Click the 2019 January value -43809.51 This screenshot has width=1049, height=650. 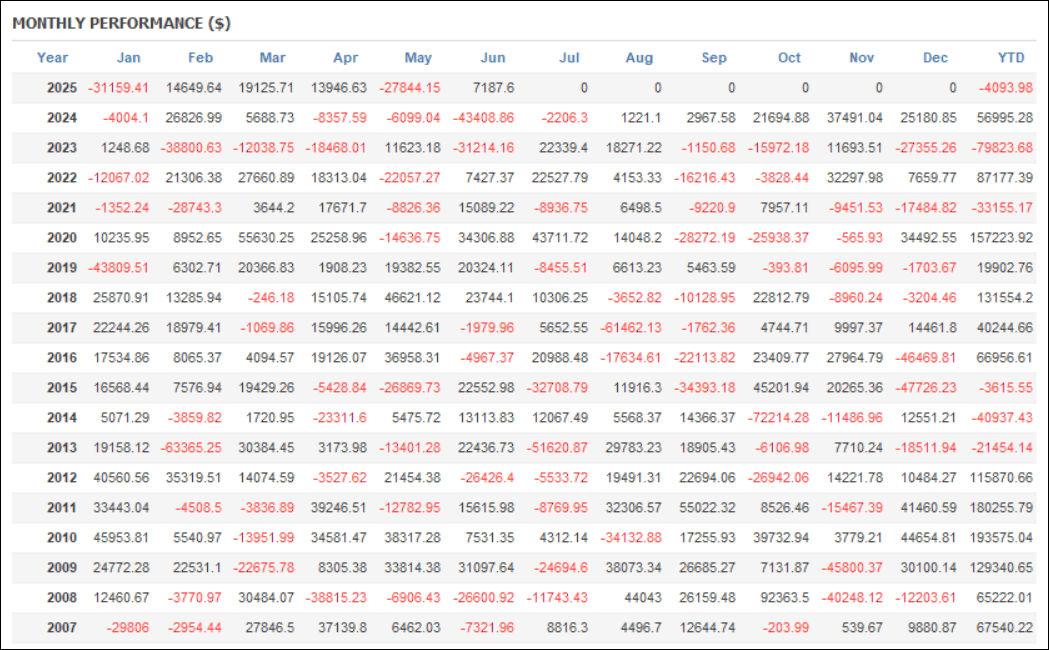pyautogui.click(x=118, y=268)
